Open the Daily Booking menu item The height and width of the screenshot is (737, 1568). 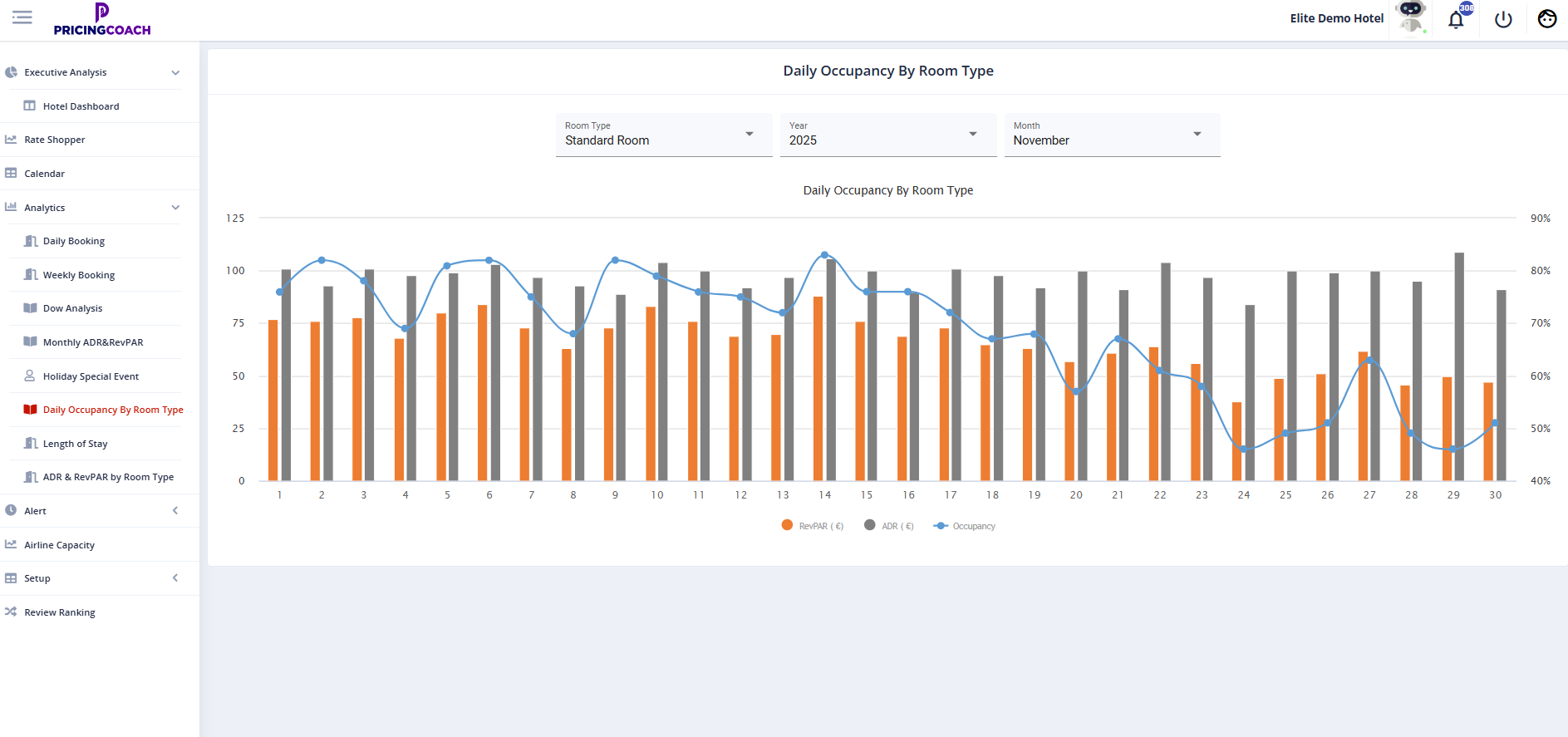pyautogui.click(x=74, y=242)
